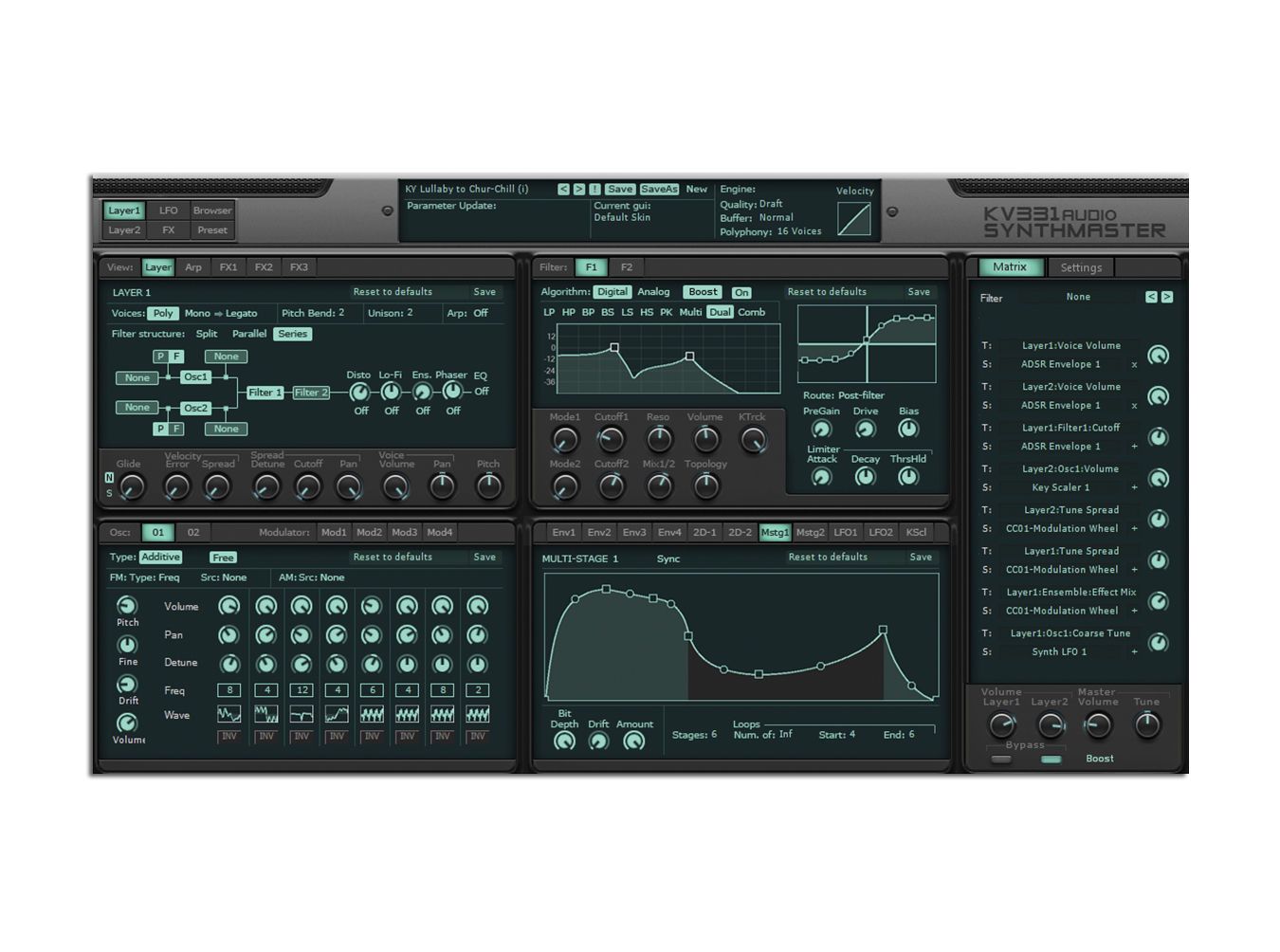The height and width of the screenshot is (952, 1280).
Task: Click the velocity curve display
Action: point(854,219)
